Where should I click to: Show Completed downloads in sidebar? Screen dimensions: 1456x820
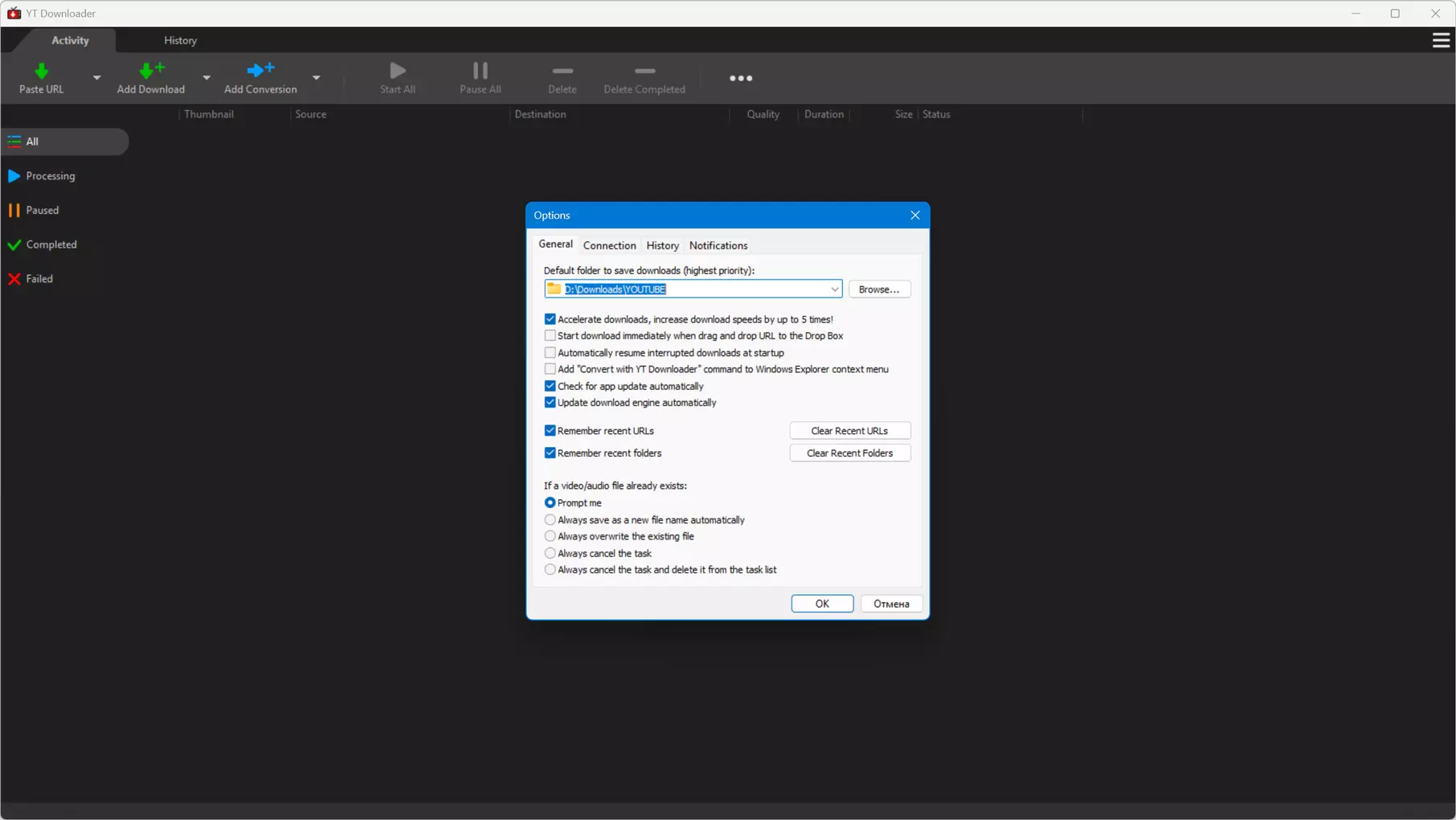[x=51, y=244]
